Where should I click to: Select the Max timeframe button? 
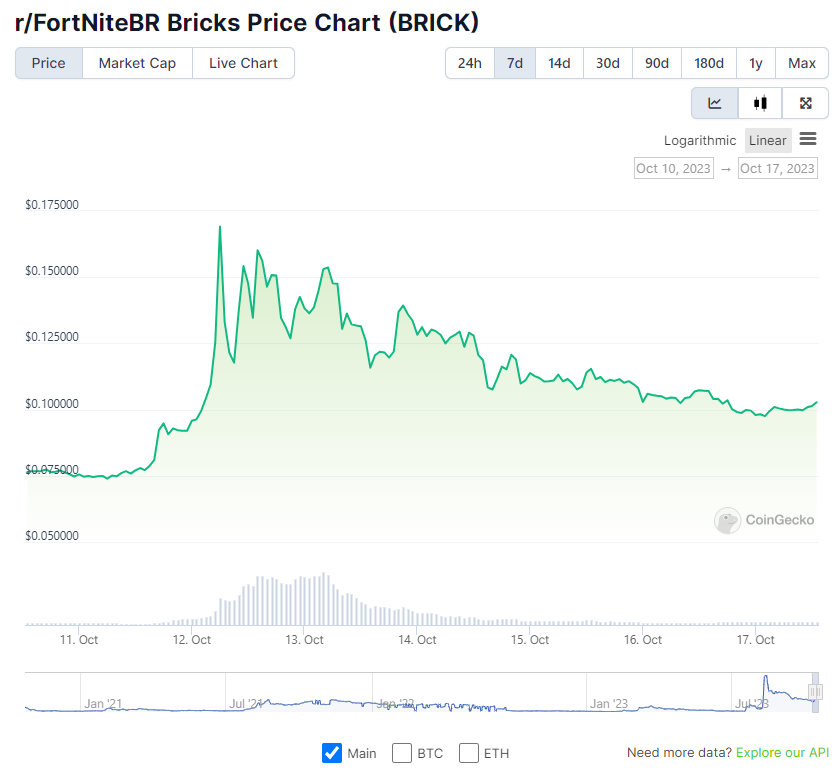tap(801, 62)
